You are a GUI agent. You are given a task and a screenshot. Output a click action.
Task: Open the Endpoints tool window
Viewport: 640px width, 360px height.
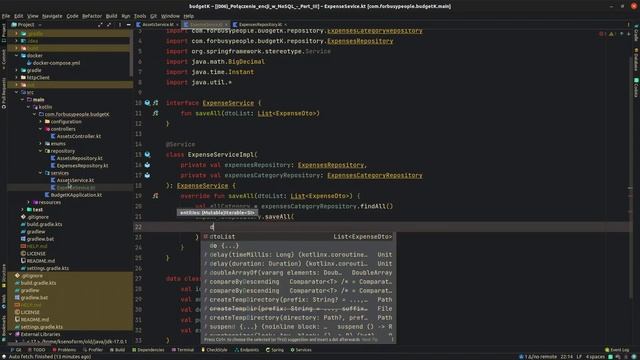(x=247, y=350)
